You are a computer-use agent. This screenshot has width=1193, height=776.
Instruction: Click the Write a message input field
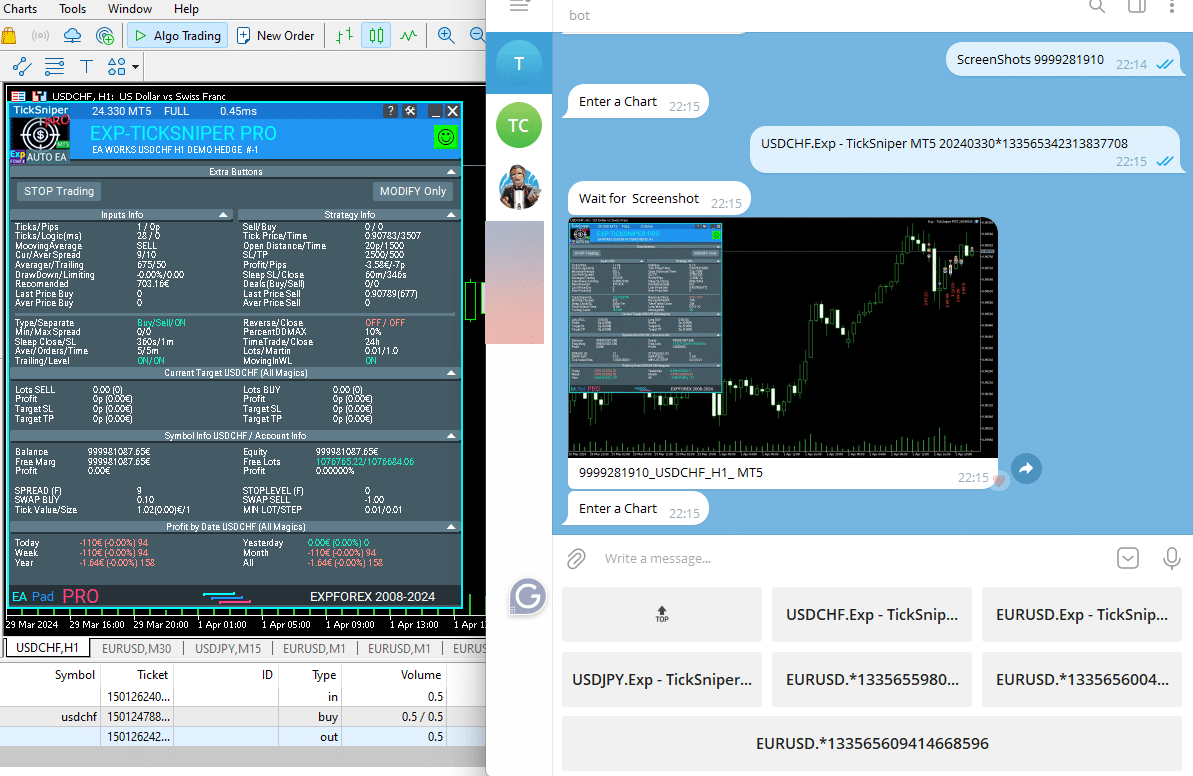tap(850, 558)
